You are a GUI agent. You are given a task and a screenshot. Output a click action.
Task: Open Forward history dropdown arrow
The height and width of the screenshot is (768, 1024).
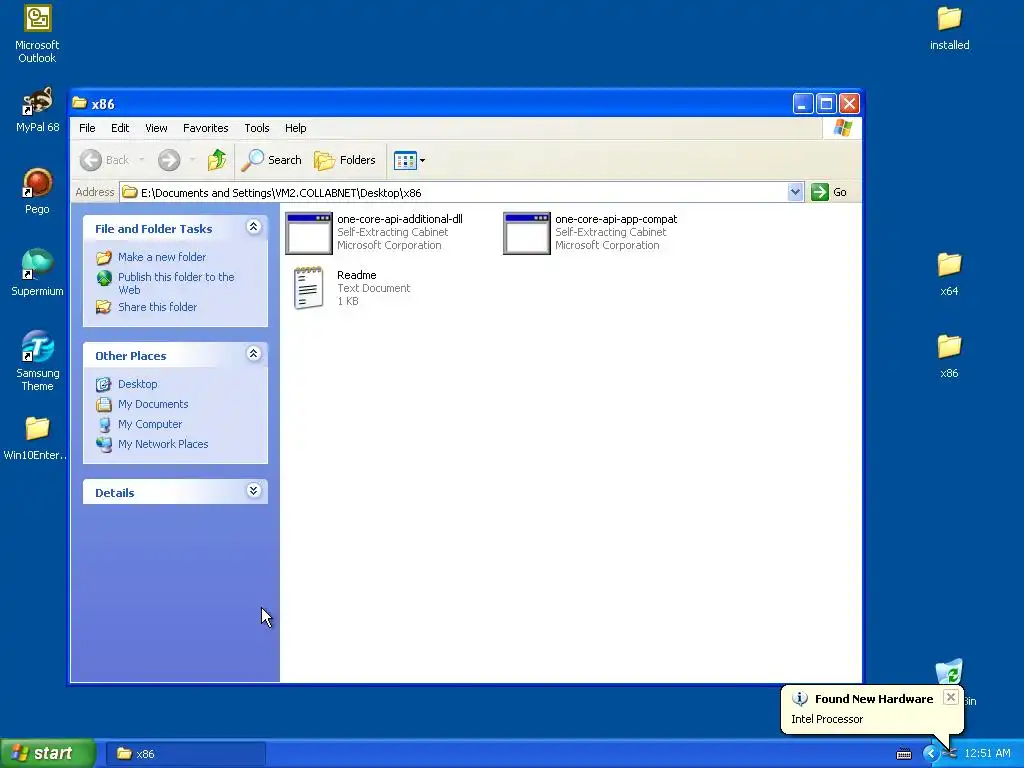click(x=192, y=160)
